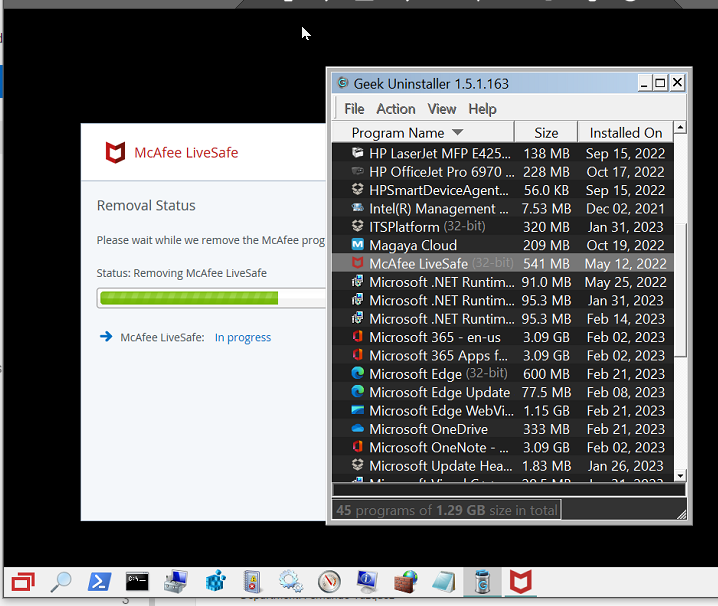This screenshot has height=606, width=718.
Task: Open the Action menu
Action: coord(396,109)
